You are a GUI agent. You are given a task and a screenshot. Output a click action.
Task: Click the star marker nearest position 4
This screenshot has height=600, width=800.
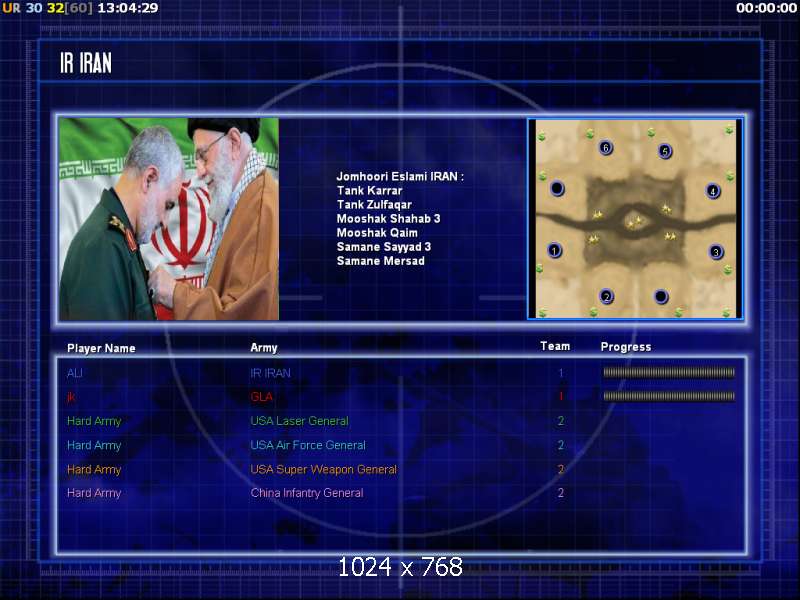coord(666,208)
